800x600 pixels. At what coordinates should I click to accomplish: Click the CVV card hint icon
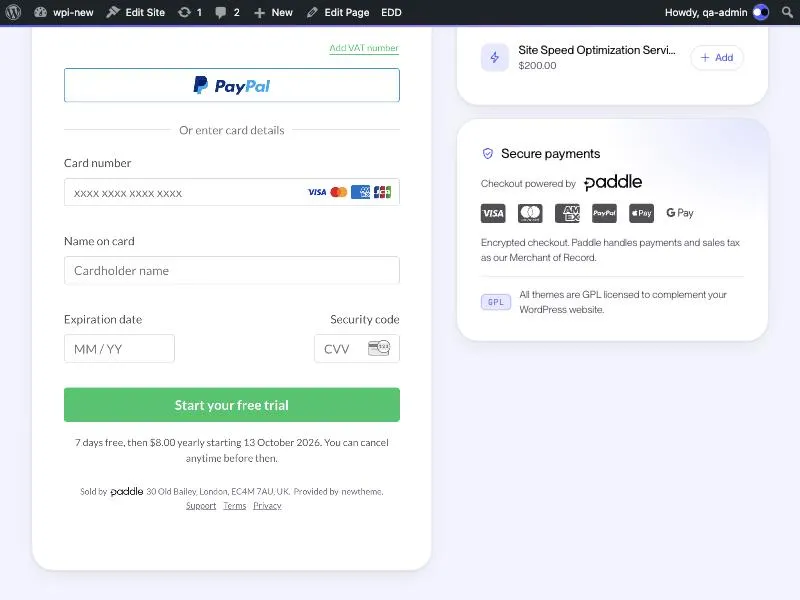pyautogui.click(x=379, y=348)
